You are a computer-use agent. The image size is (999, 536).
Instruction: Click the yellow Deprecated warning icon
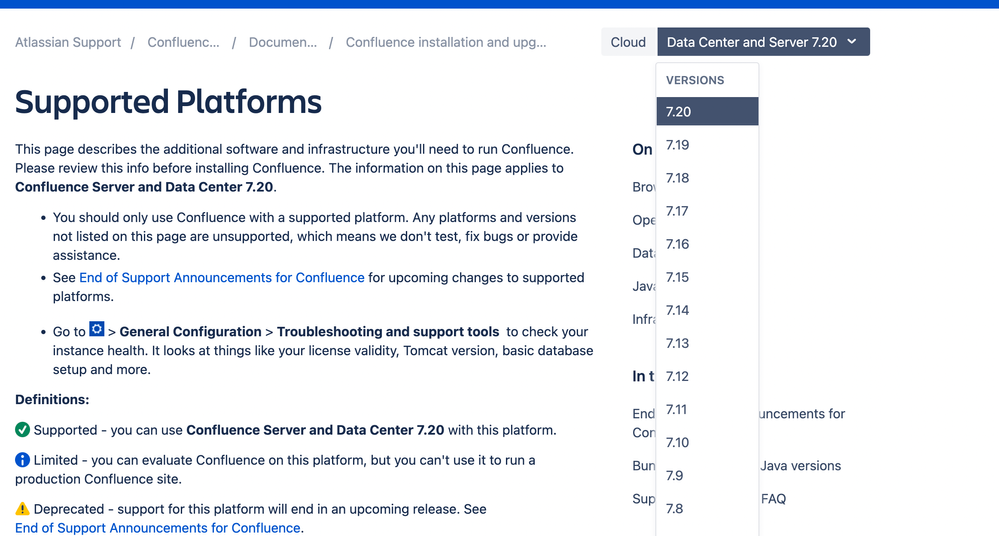[x=22, y=509]
